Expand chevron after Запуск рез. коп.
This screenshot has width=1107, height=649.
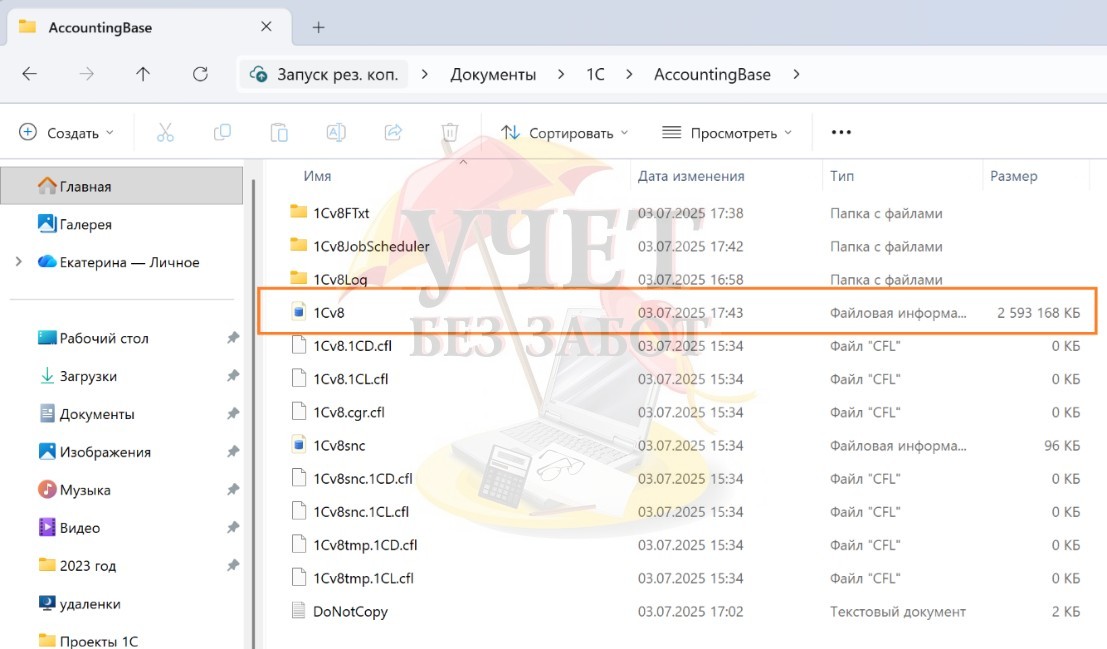click(x=424, y=74)
